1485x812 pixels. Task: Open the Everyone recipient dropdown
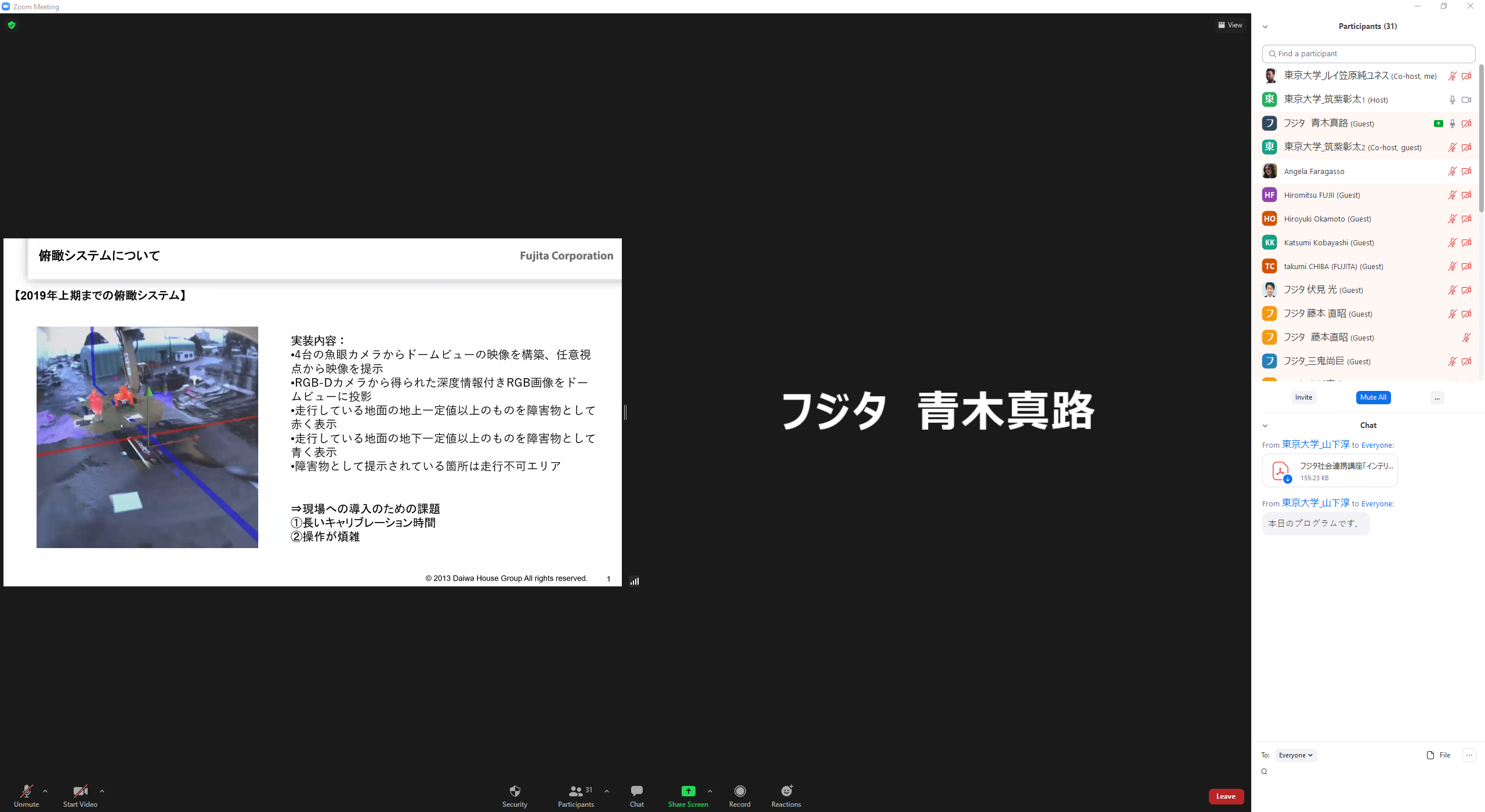[x=1295, y=755]
